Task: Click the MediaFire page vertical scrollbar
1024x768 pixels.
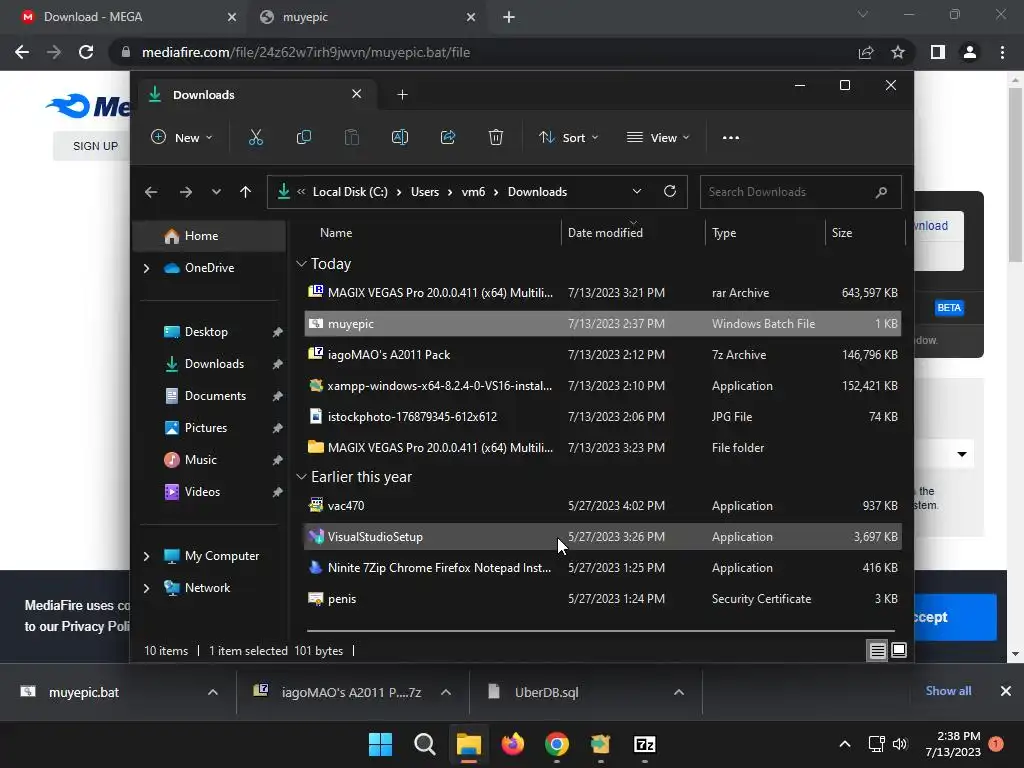Action: pos(1015,173)
